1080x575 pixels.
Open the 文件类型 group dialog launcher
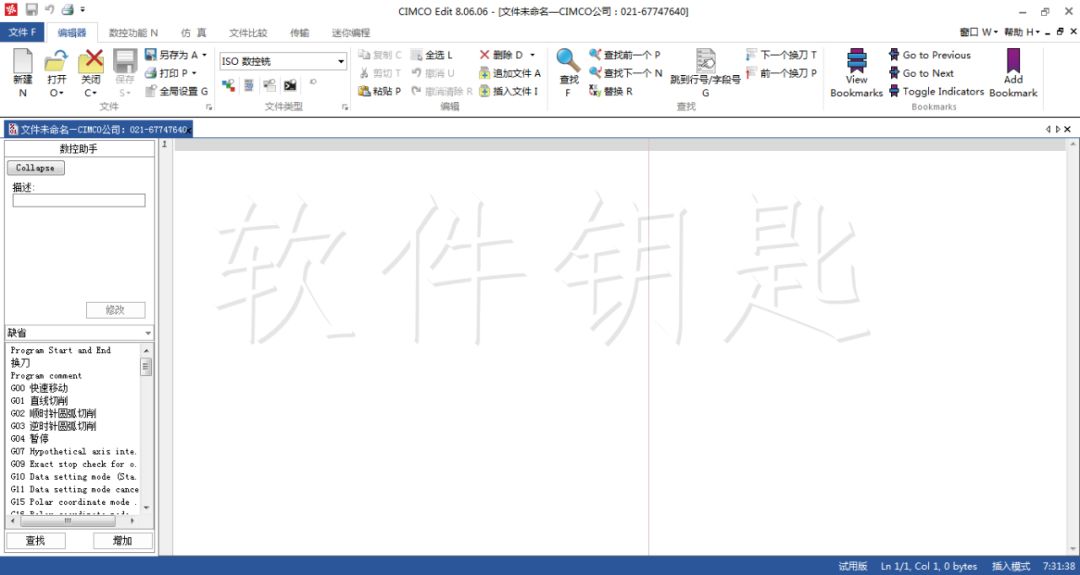pyautogui.click(x=345, y=107)
